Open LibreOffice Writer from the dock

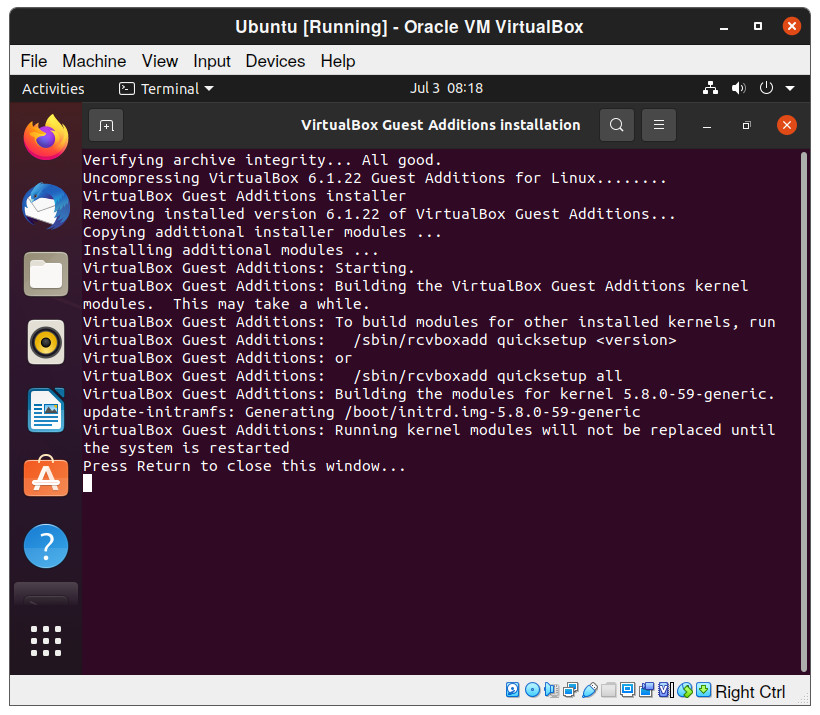(x=46, y=411)
